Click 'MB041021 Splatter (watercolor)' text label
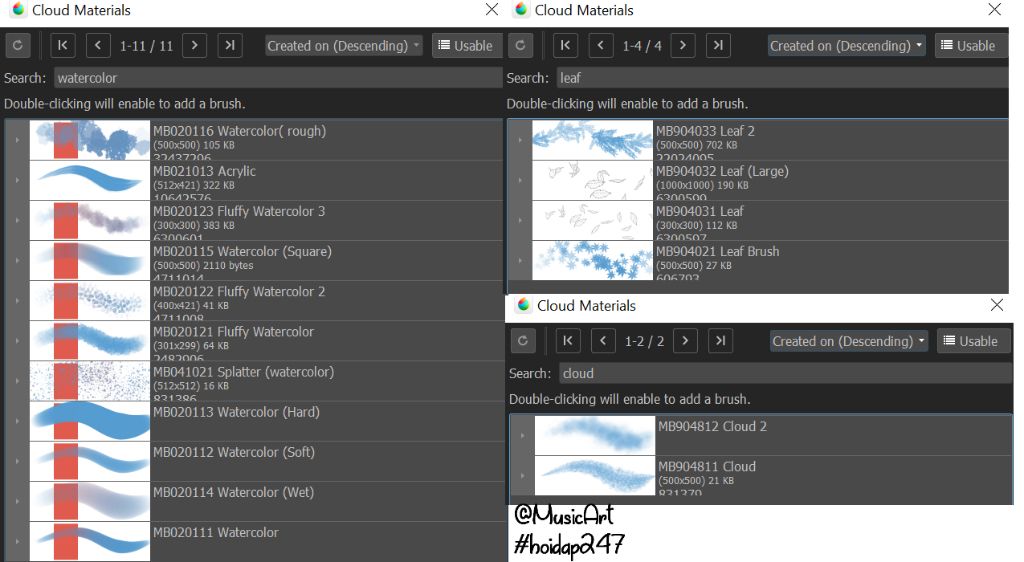The height and width of the screenshot is (562, 1024). 244,372
